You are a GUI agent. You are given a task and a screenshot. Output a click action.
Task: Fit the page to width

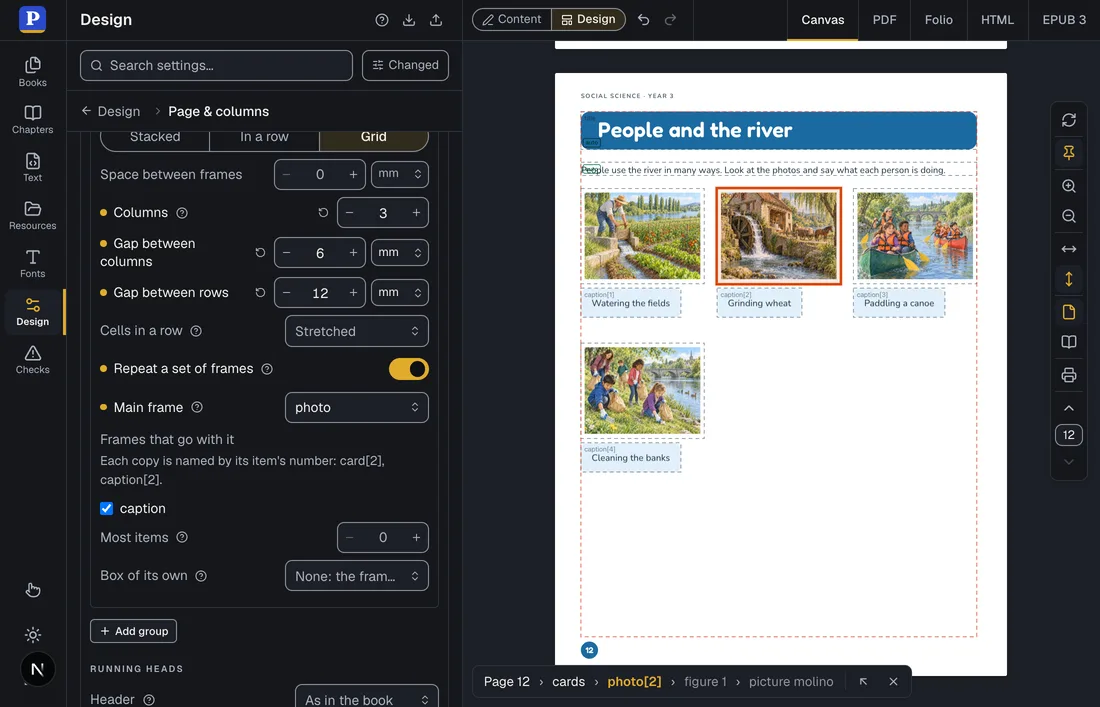[1068, 249]
